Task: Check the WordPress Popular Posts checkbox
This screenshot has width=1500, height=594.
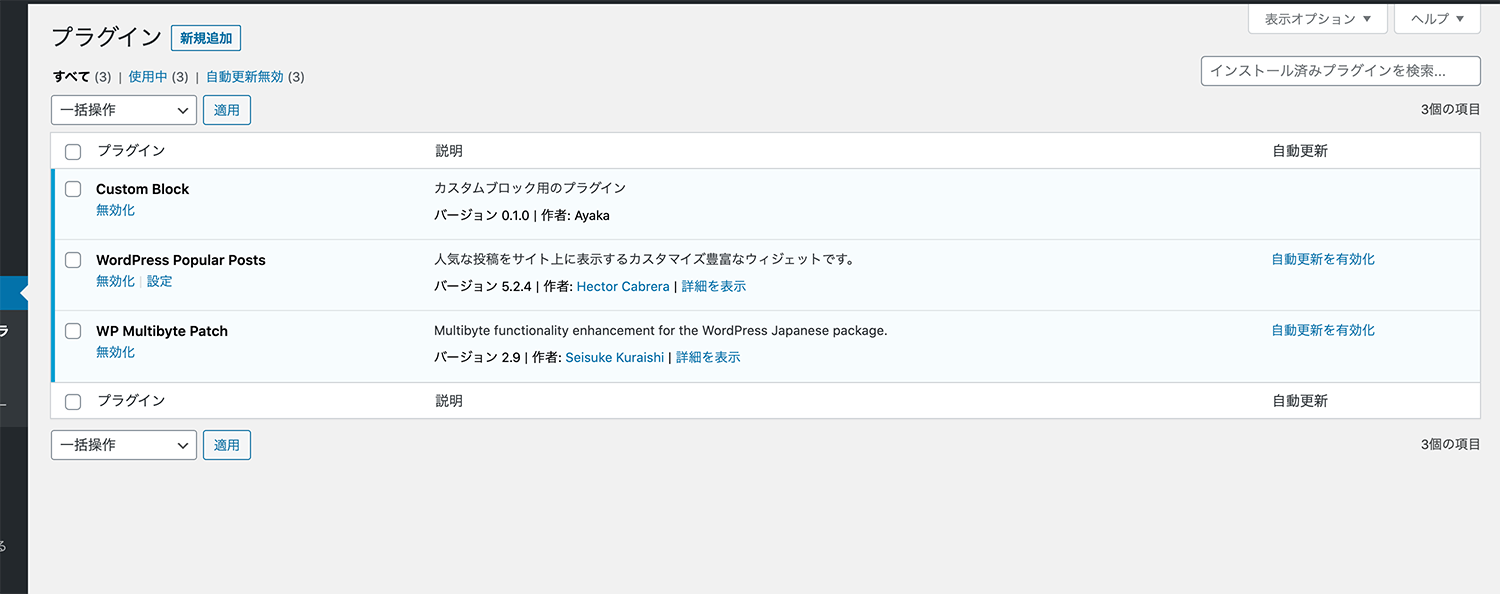Action: pos(72,259)
